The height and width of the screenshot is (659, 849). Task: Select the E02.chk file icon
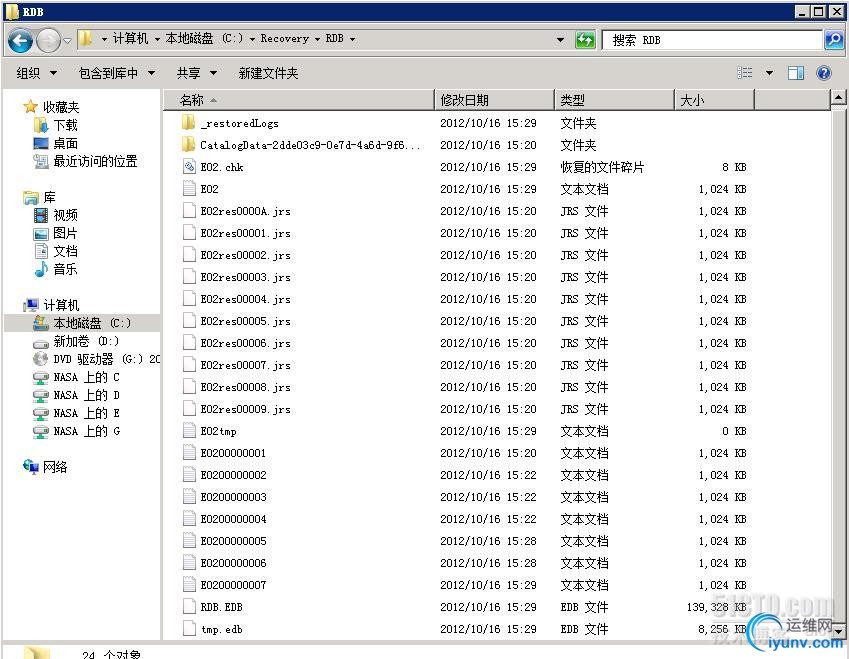189,167
